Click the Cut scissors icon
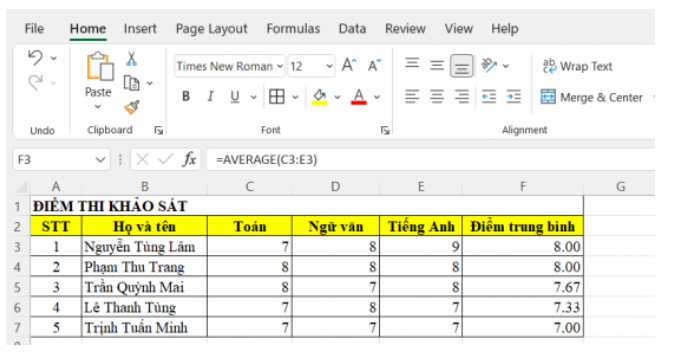The height and width of the screenshot is (361, 673). 131,59
